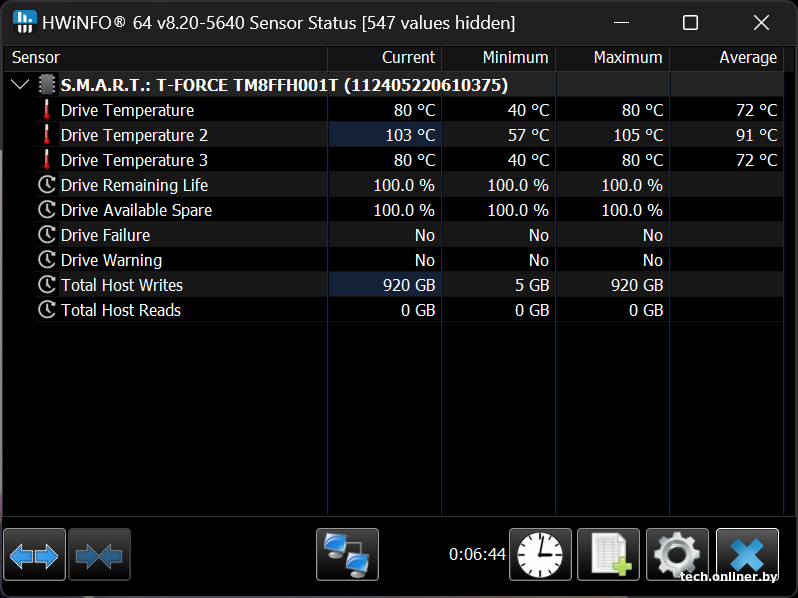The height and width of the screenshot is (598, 798).
Task: Click the Sensor column header
Action: tap(165, 58)
